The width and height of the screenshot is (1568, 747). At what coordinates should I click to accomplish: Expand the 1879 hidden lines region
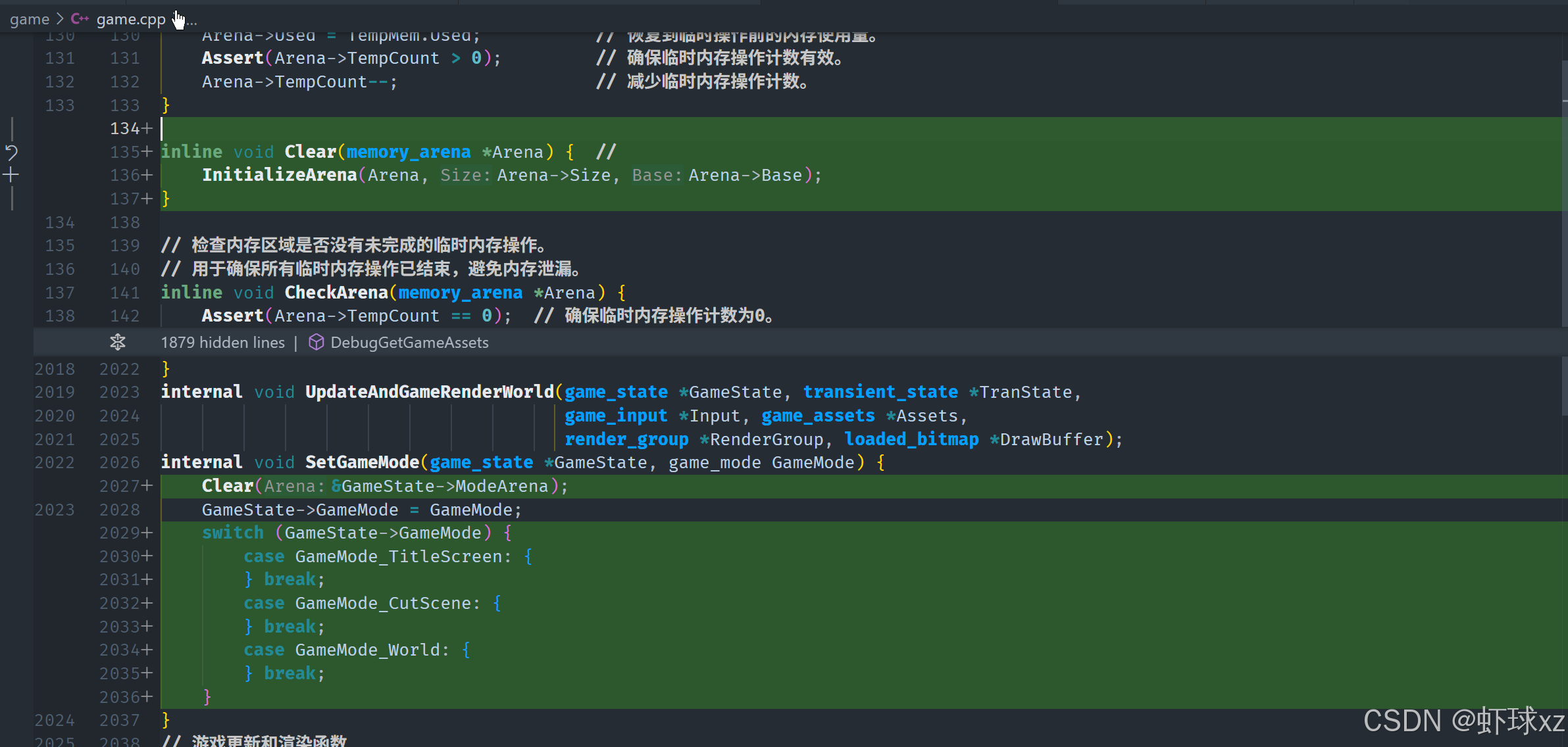click(x=222, y=343)
